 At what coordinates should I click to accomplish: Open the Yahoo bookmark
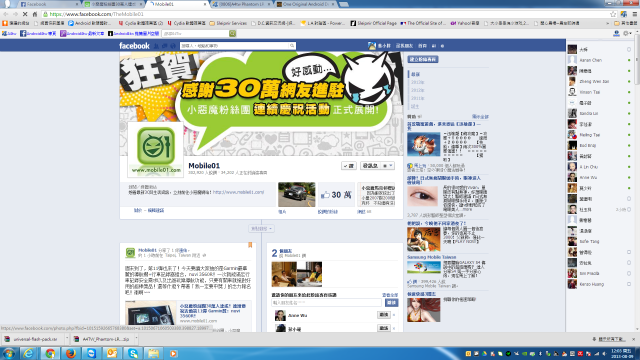(465, 23)
